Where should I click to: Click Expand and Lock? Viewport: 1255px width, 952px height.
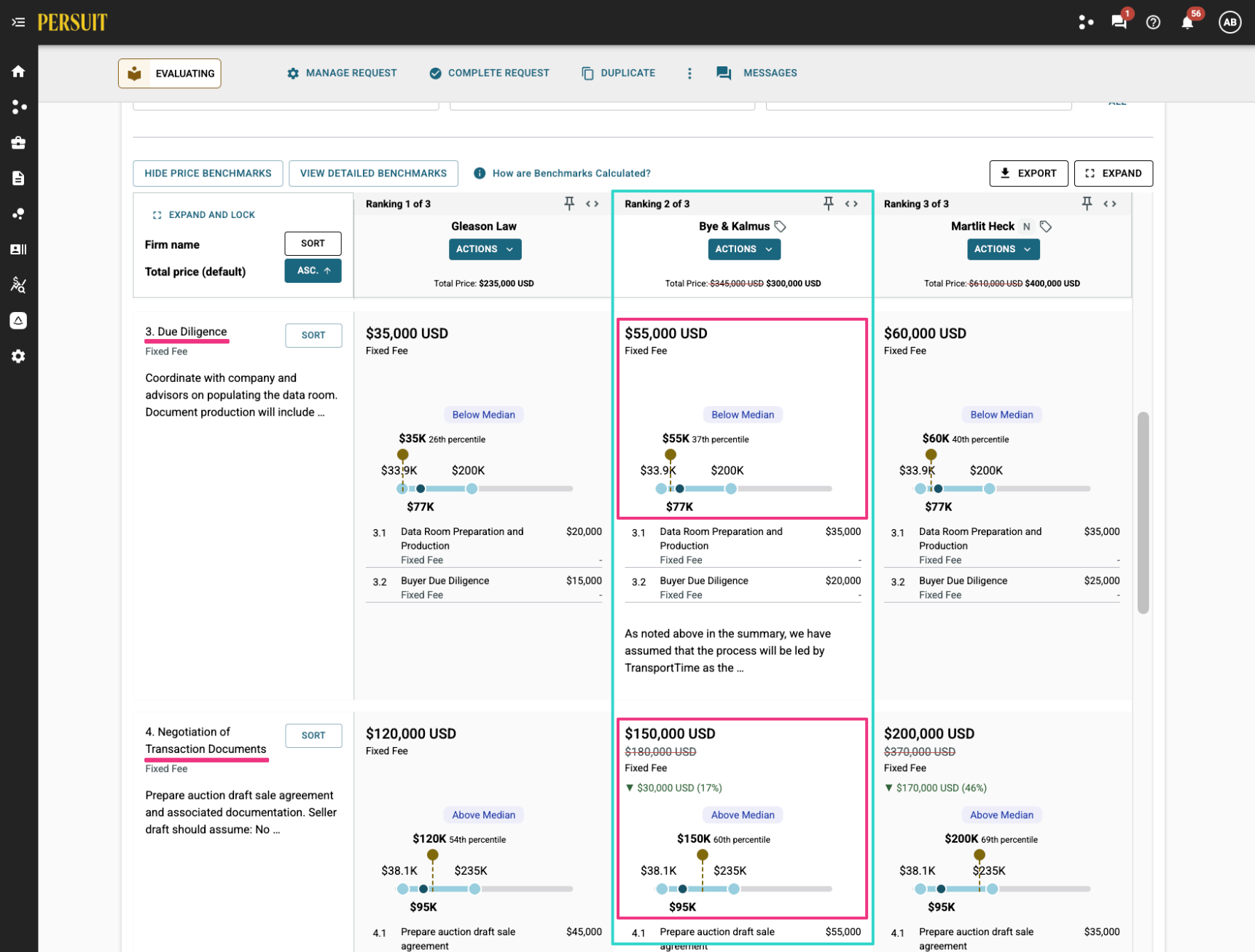tap(204, 215)
